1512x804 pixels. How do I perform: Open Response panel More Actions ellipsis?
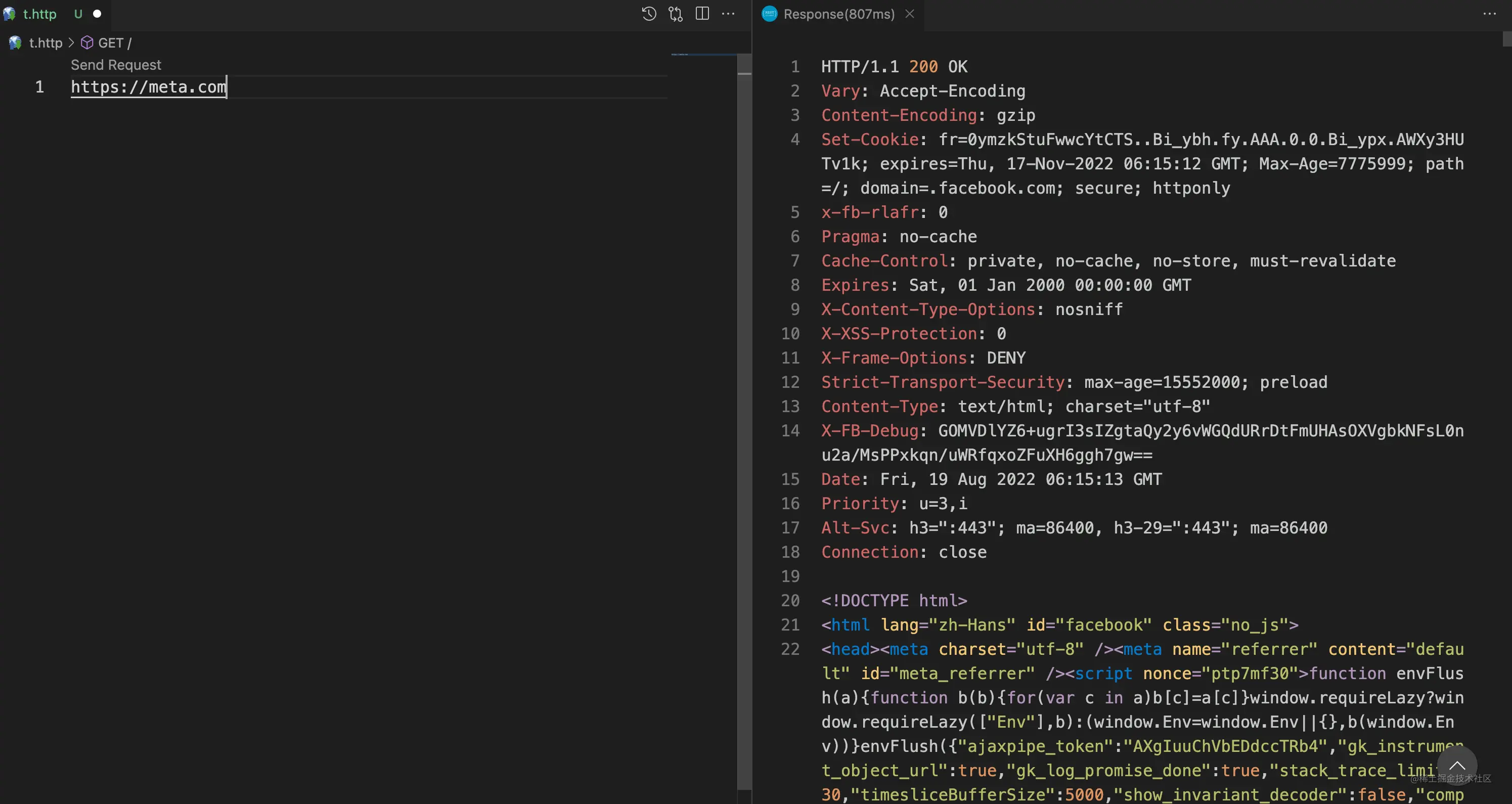(x=1489, y=14)
